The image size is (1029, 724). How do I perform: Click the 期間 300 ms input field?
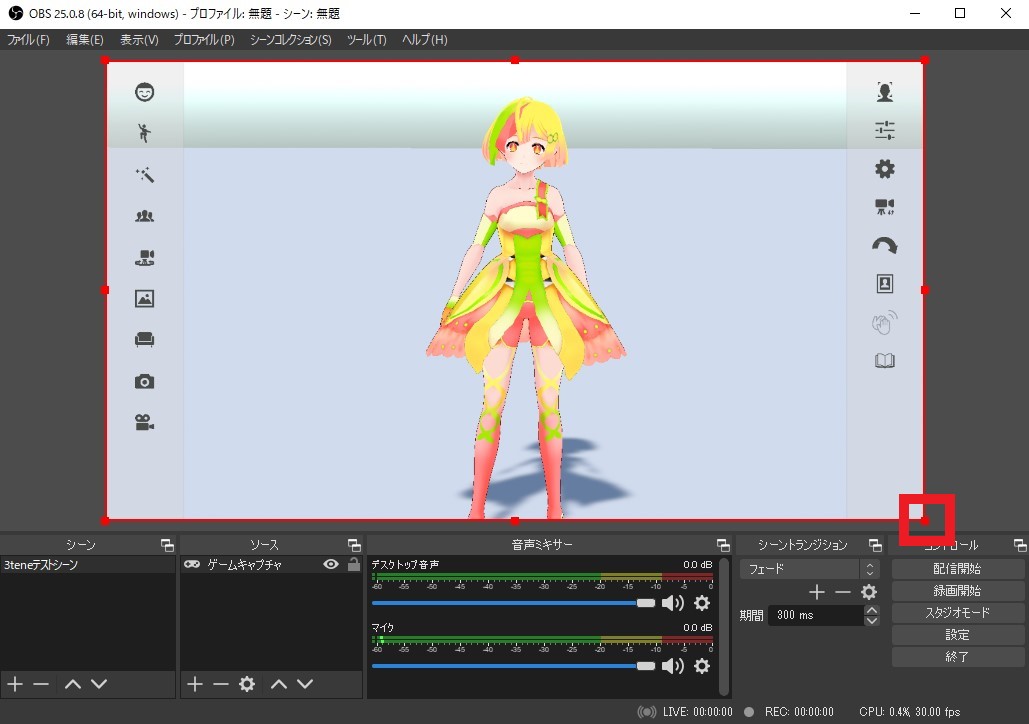pos(816,615)
